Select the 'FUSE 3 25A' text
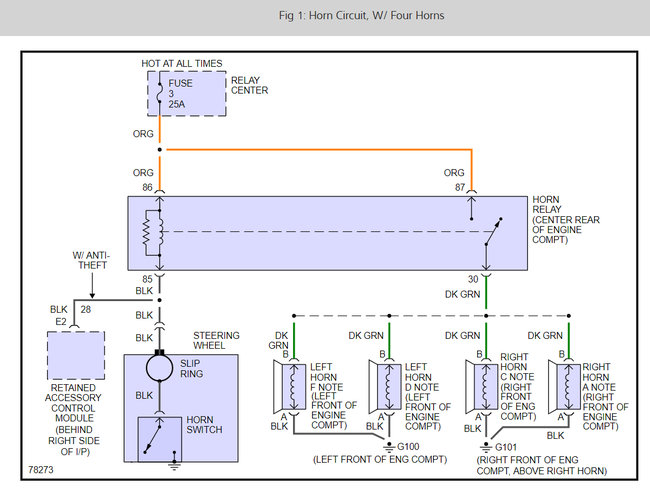The image size is (650, 490). (x=180, y=94)
